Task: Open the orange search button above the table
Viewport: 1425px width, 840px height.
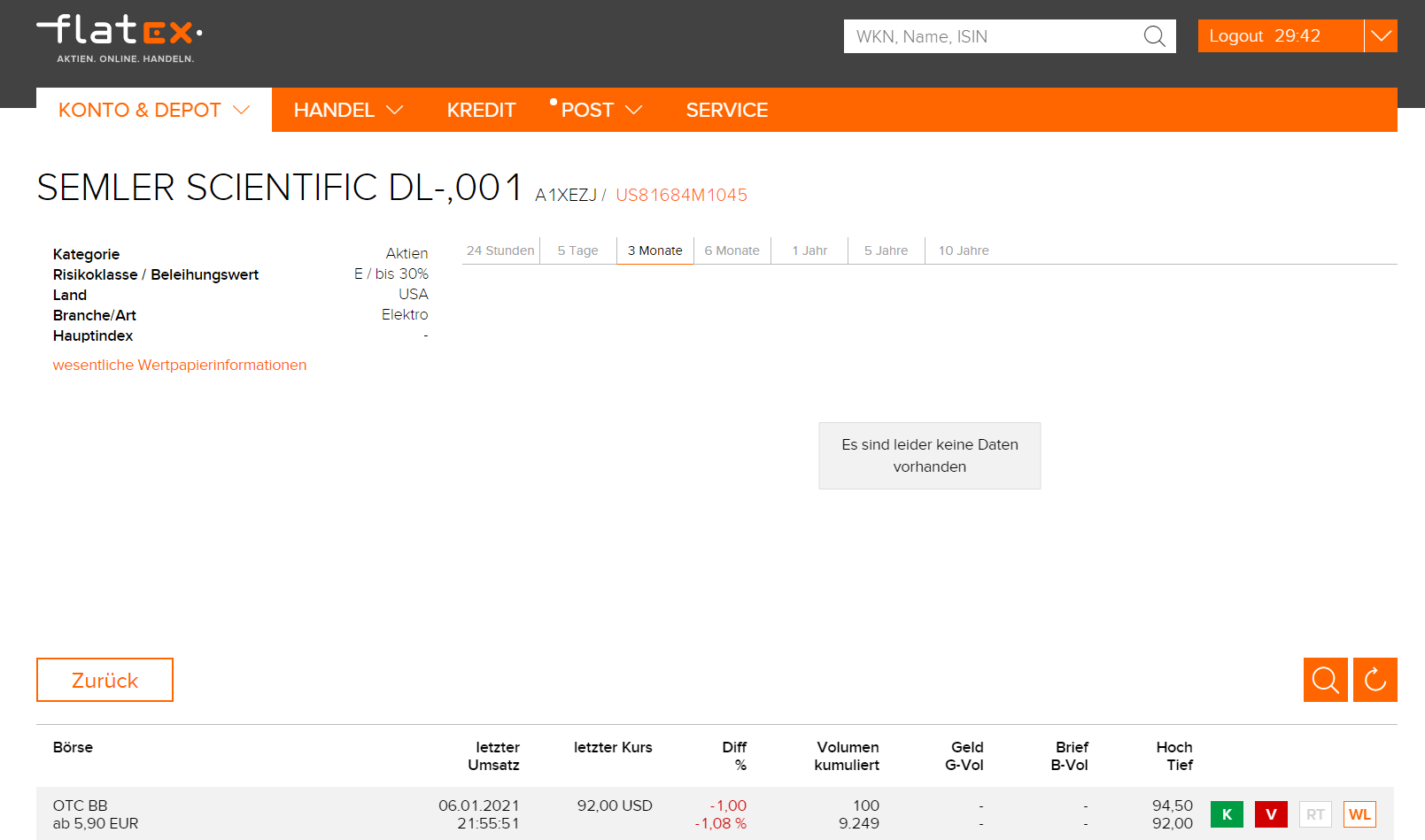Action: coord(1325,680)
